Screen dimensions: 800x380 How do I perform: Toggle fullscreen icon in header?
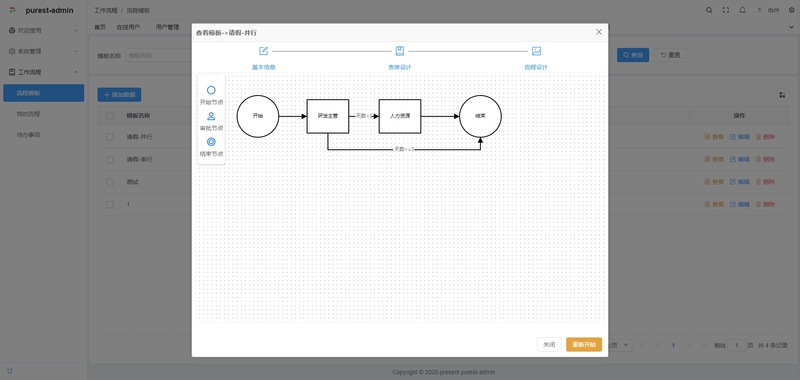coord(726,10)
